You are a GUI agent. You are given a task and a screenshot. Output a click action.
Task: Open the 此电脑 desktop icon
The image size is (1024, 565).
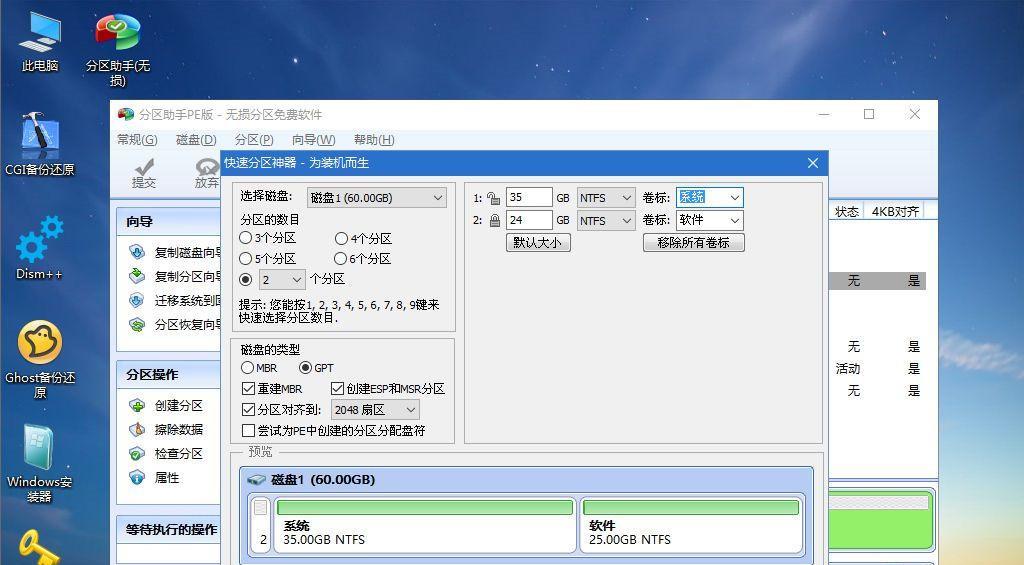(40, 40)
